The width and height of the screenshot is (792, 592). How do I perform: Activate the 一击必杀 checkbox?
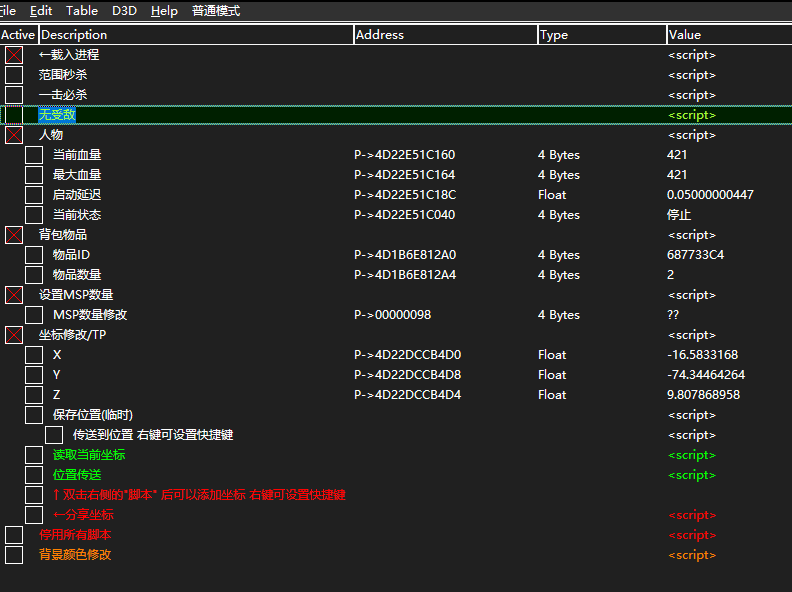click(14, 95)
